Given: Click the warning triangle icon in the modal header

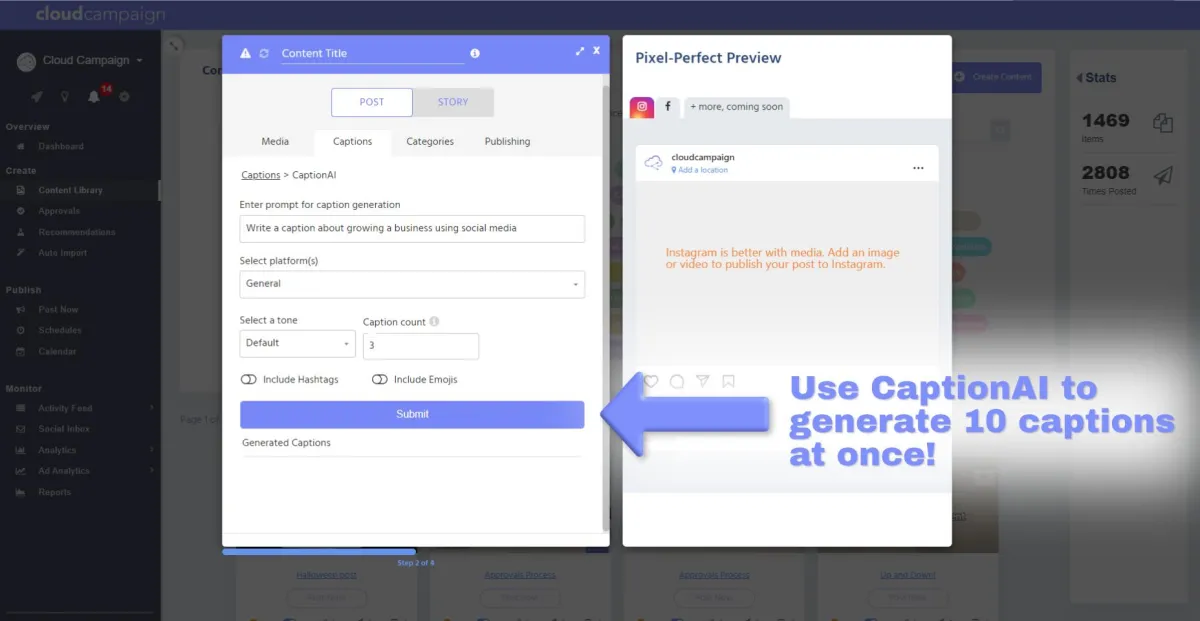Looking at the screenshot, I should [246, 53].
